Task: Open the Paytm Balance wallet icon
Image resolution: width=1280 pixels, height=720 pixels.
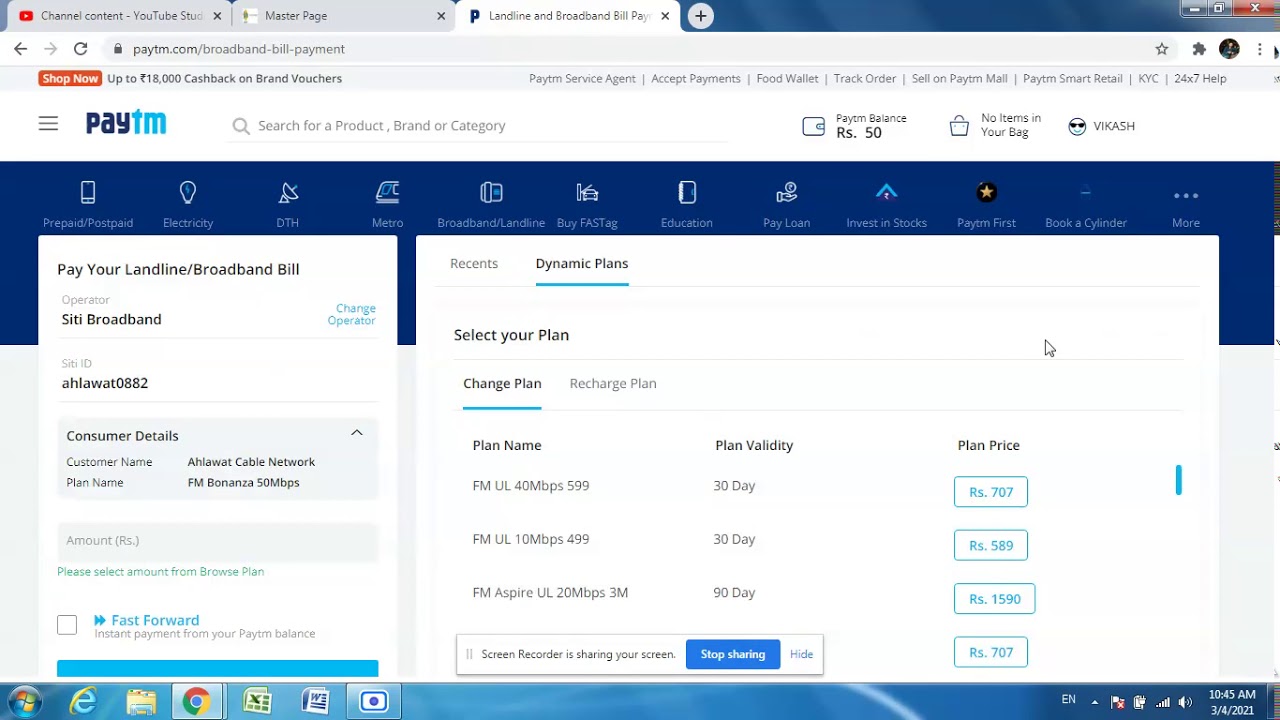Action: click(814, 126)
